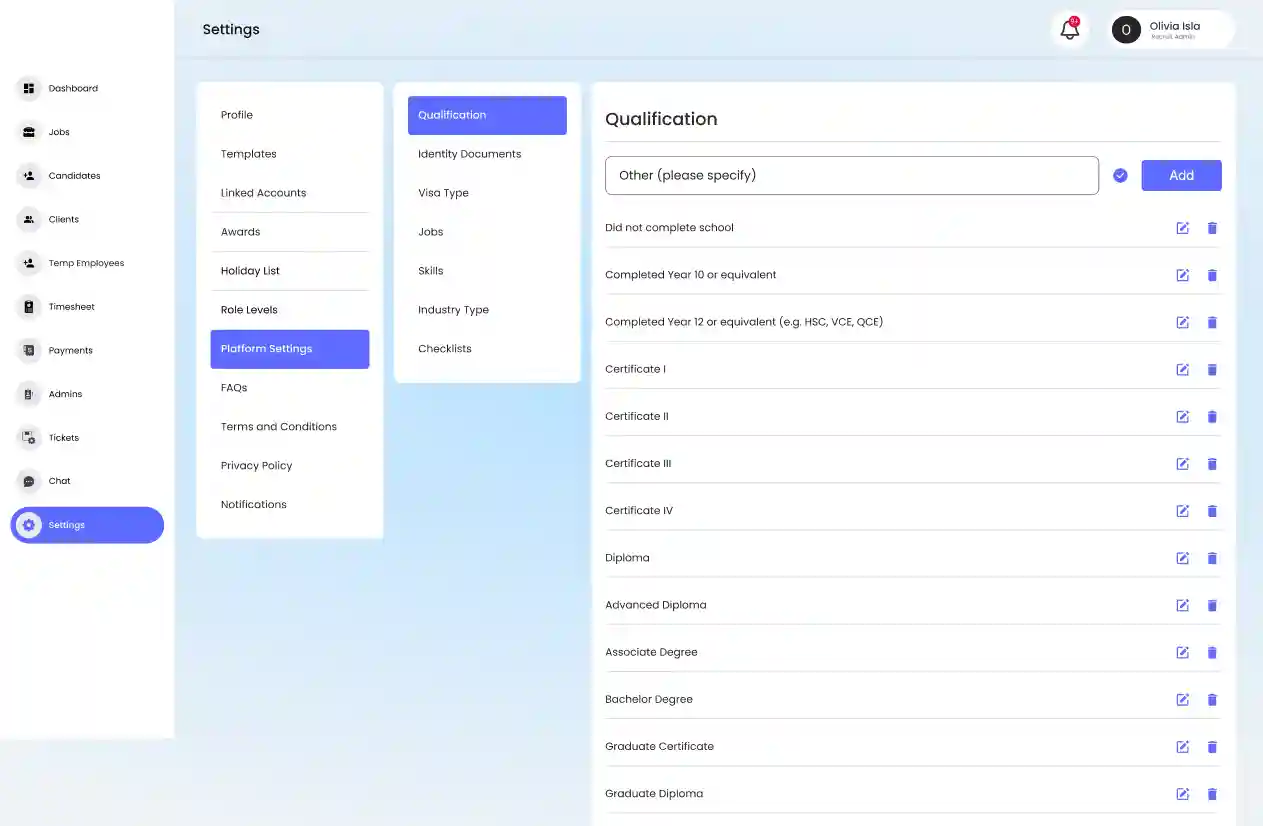This screenshot has height=826, width=1263.
Task: Select the Visa Type section
Action: pyautogui.click(x=443, y=193)
